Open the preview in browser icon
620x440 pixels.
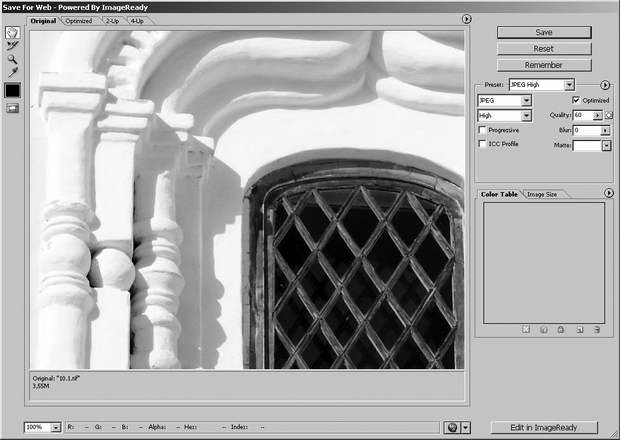coord(453,427)
